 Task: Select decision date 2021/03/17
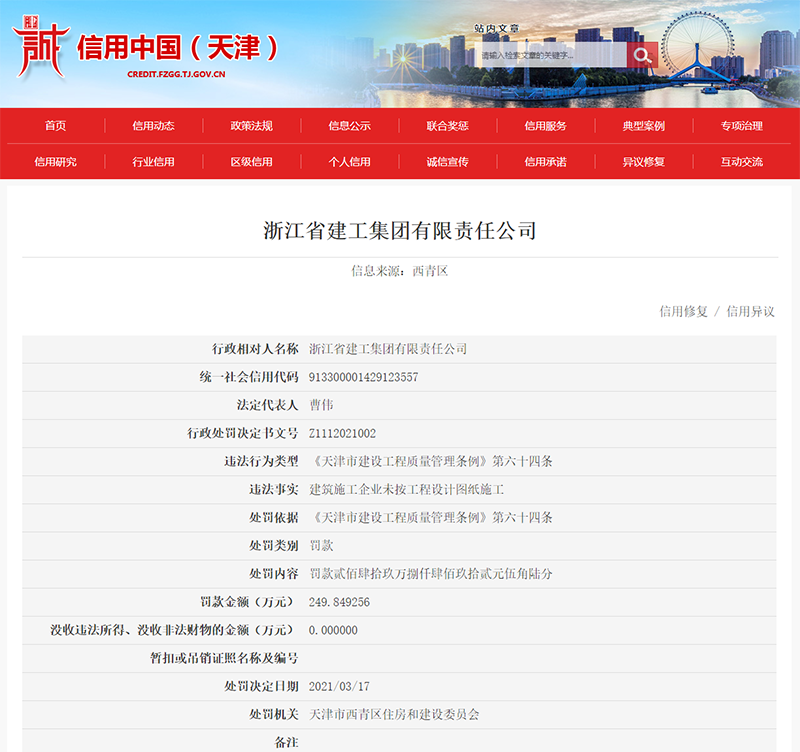pyautogui.click(x=339, y=686)
